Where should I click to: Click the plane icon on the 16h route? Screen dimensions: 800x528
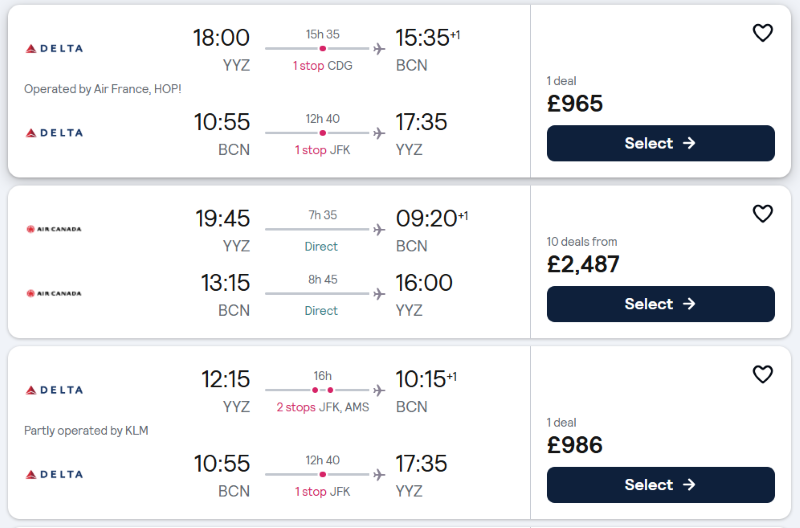[379, 390]
